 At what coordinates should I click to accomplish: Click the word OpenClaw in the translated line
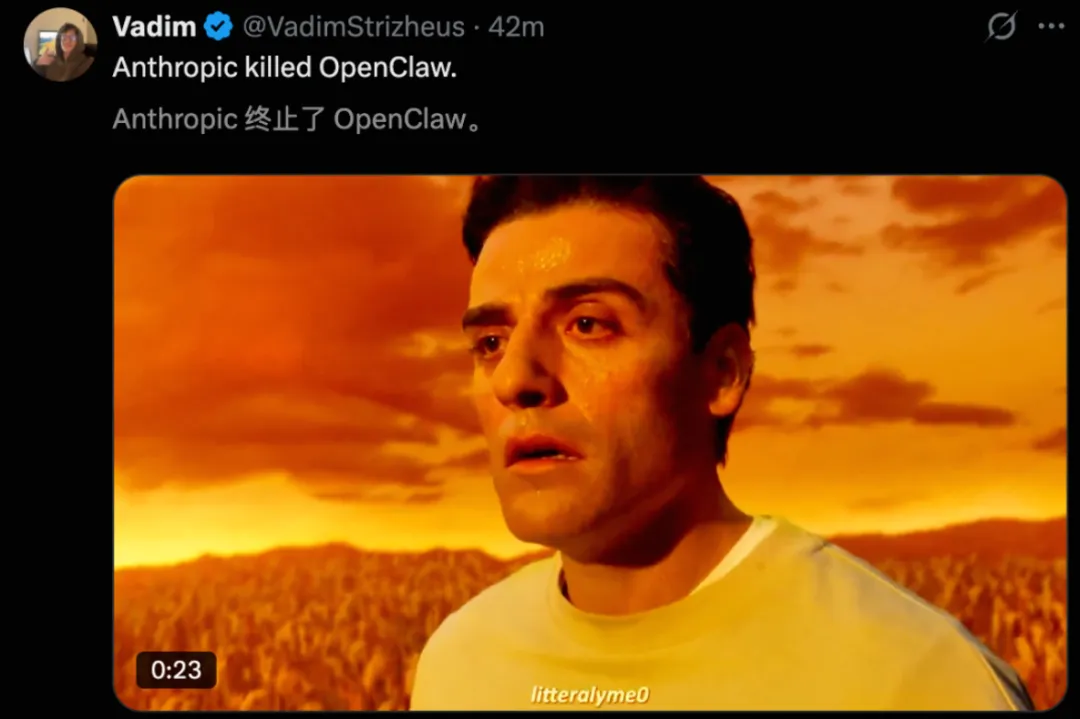click(x=399, y=119)
